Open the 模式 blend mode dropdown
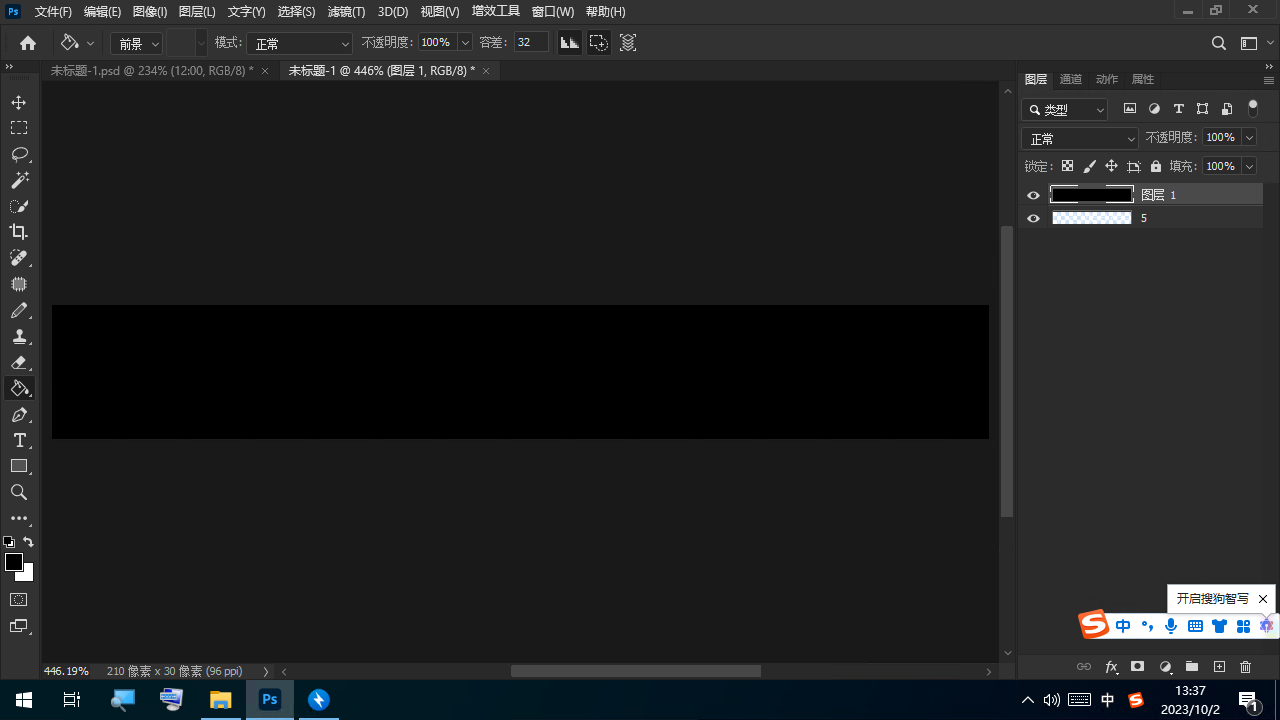The image size is (1280, 720). pos(300,44)
